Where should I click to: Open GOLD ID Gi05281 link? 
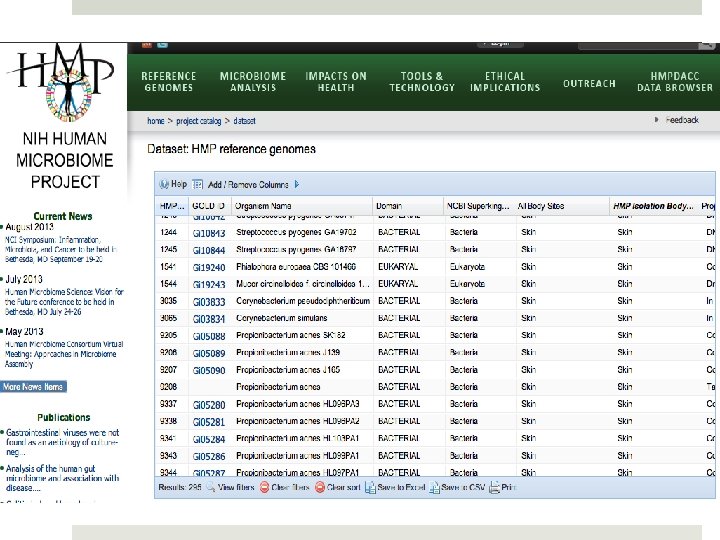(x=209, y=422)
